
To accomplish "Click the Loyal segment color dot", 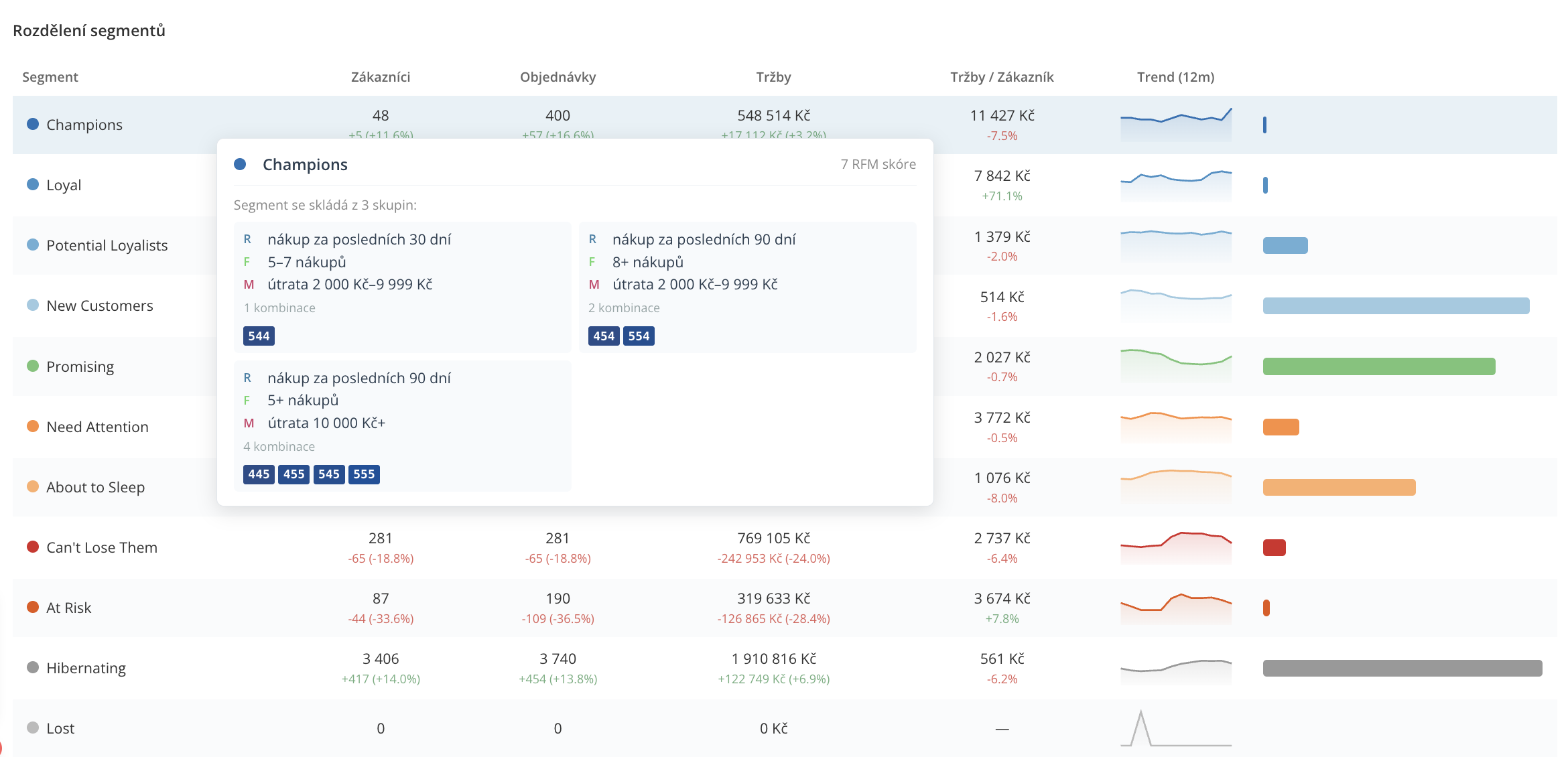I will (x=32, y=184).
